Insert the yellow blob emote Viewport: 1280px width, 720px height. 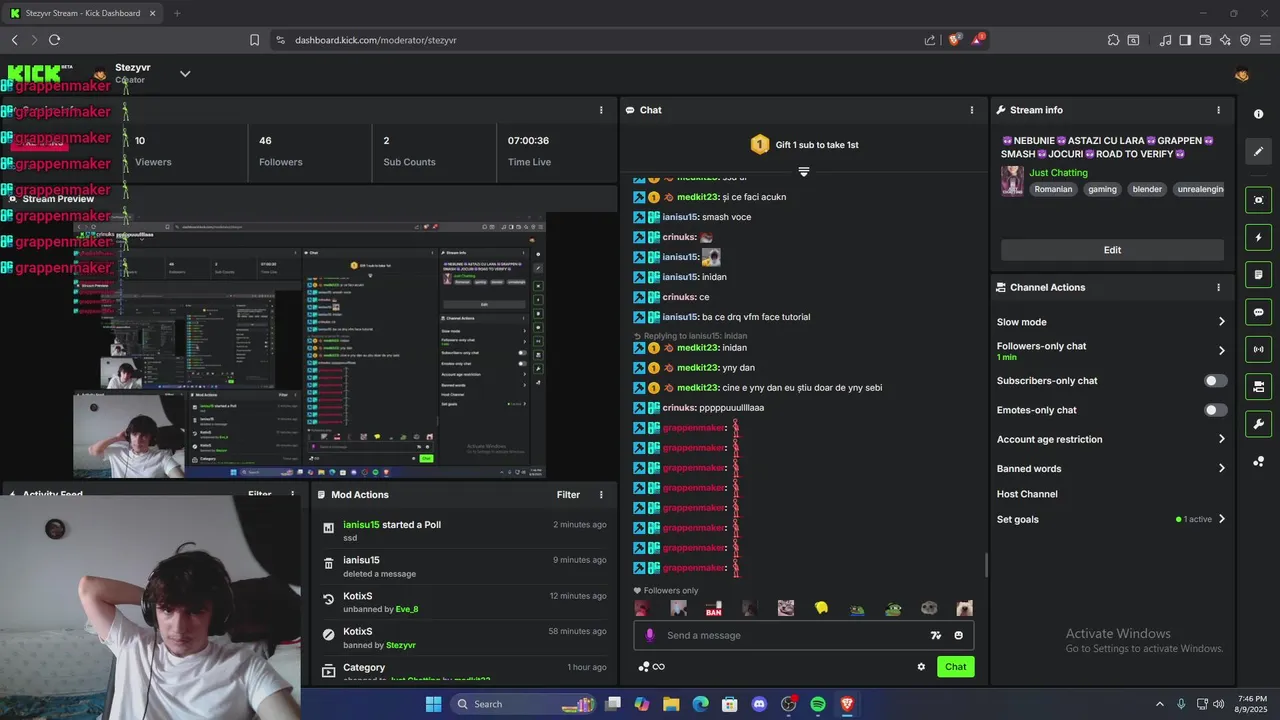point(821,608)
